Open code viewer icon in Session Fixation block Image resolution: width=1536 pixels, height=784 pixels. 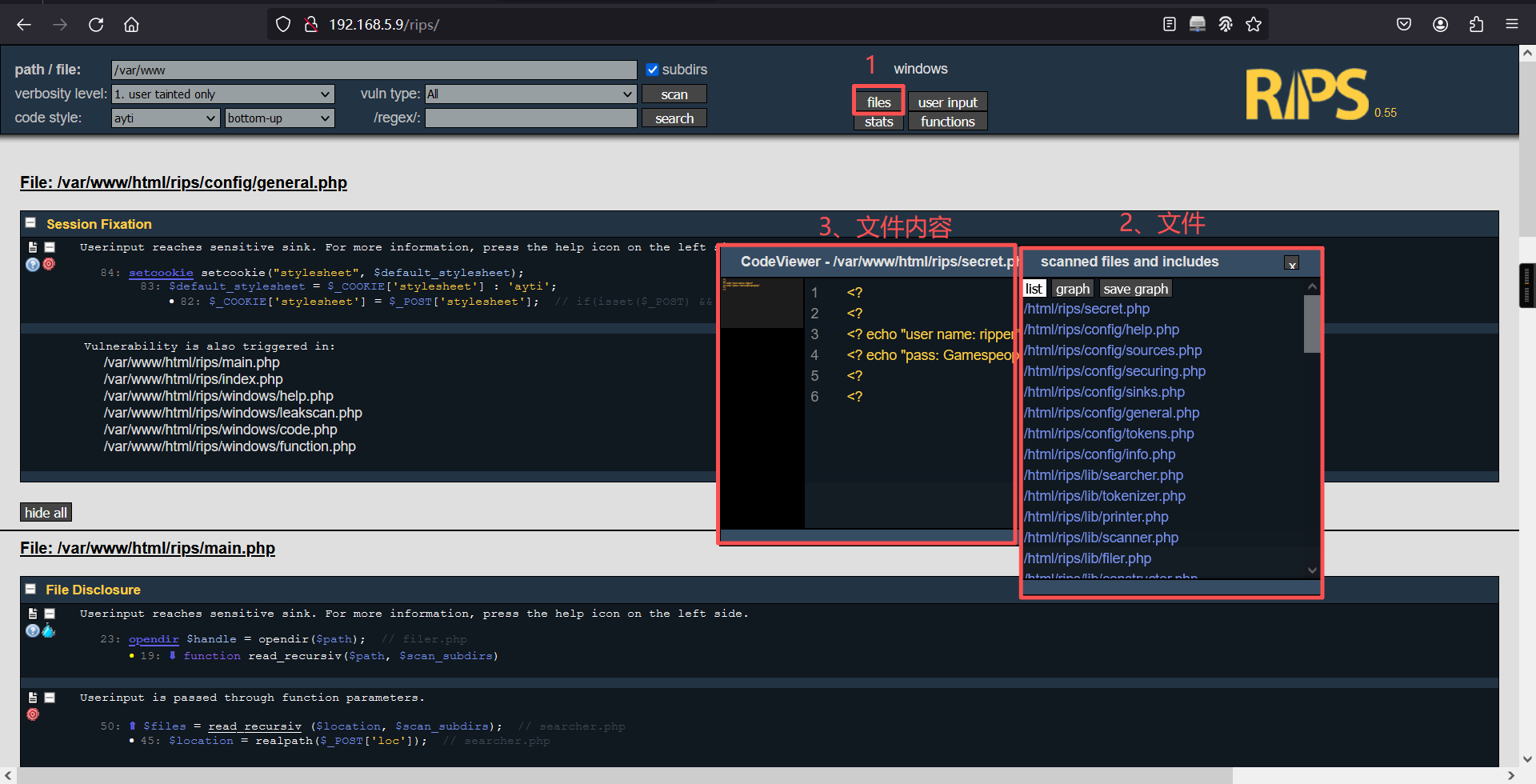tap(33, 247)
